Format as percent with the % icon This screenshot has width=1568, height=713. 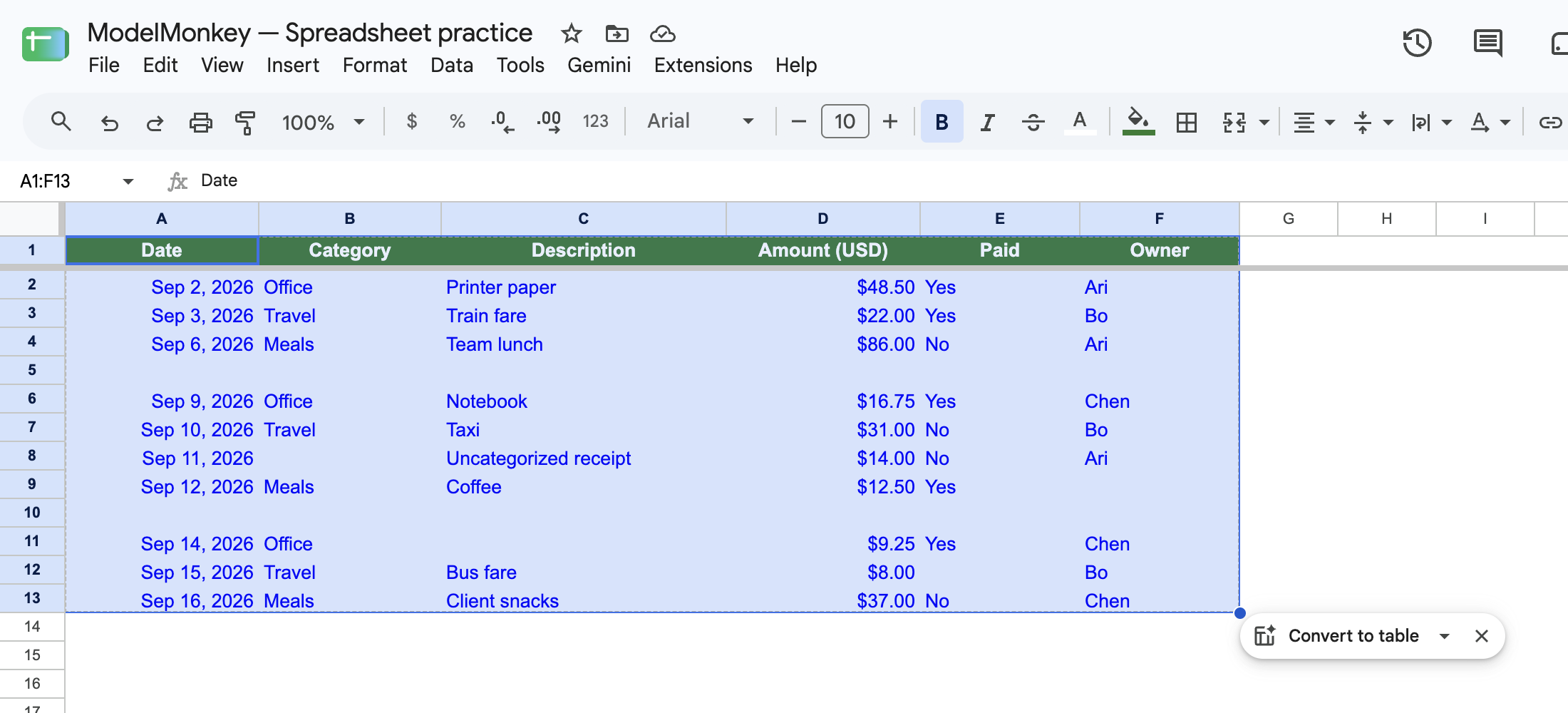(x=458, y=122)
